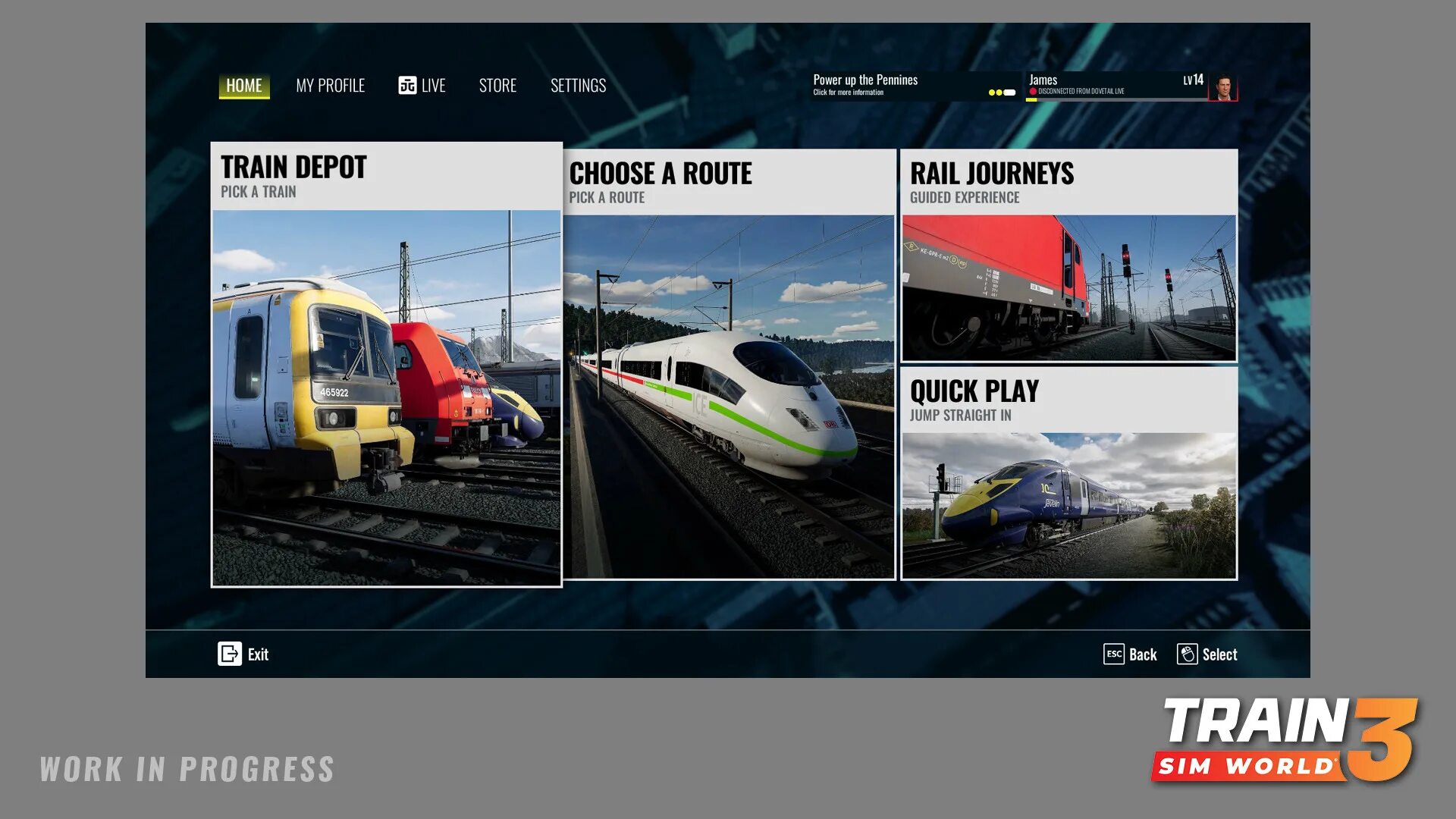The width and height of the screenshot is (1456, 819).
Task: Open the Train Depot tile
Action: click(x=387, y=364)
